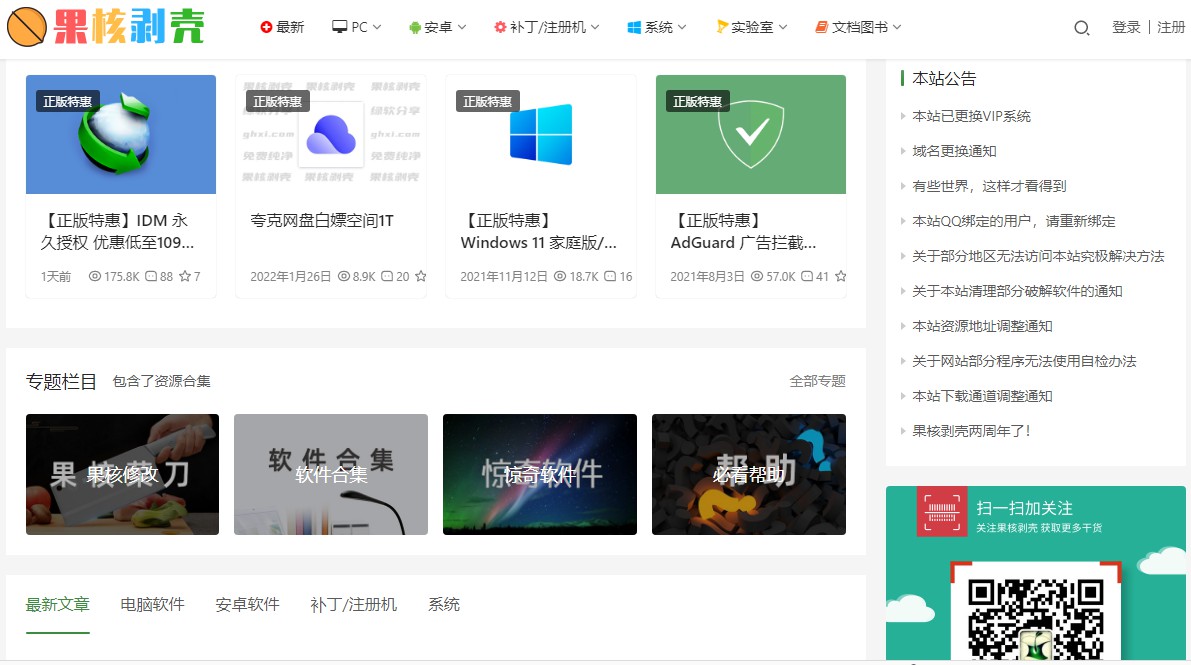Image resolution: width=1191 pixels, height=665 pixels.
Task: Click the gear icon beside 补丁/注册机
Action: point(500,27)
